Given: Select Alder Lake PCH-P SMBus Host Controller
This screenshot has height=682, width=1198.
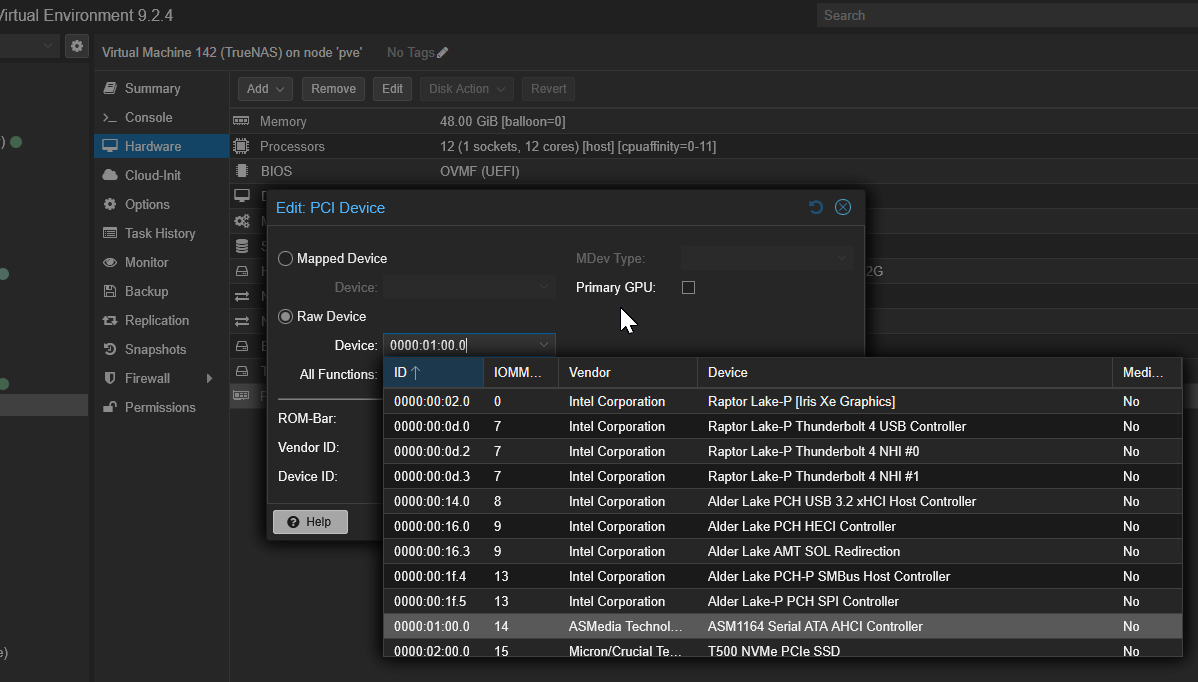Looking at the screenshot, I should click(x=782, y=577).
